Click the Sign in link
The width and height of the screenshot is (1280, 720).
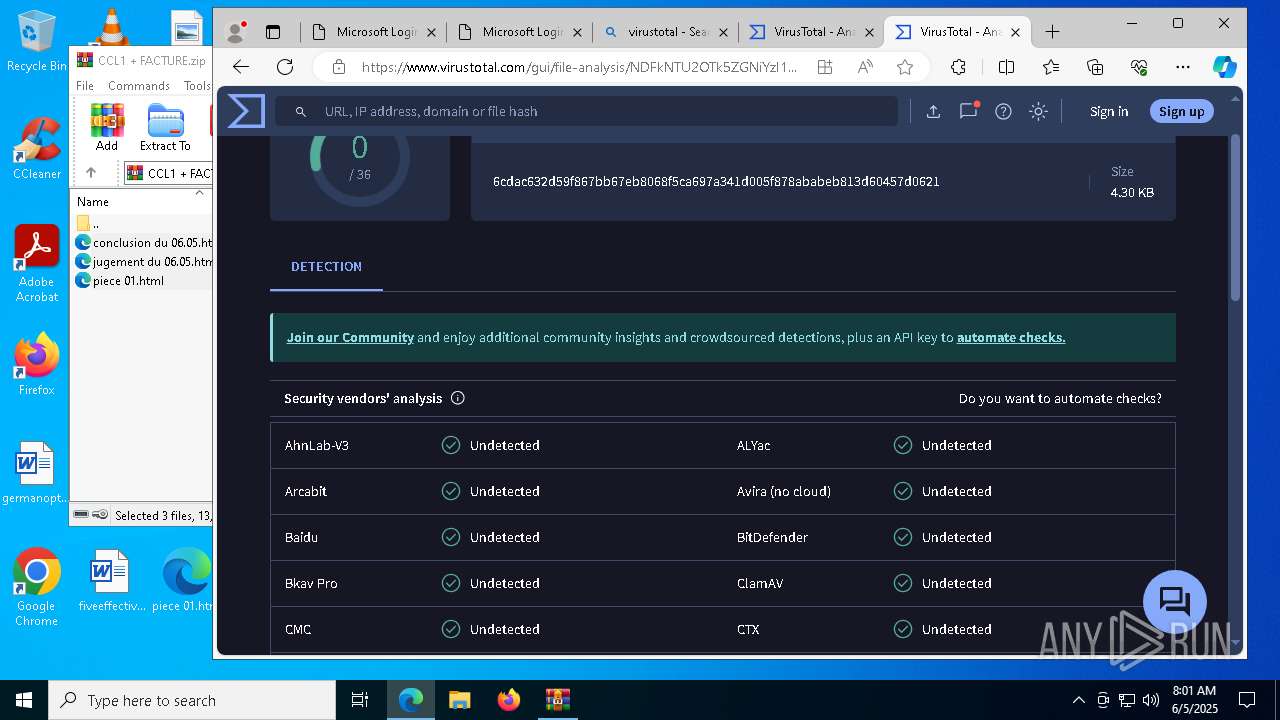[1109, 111]
